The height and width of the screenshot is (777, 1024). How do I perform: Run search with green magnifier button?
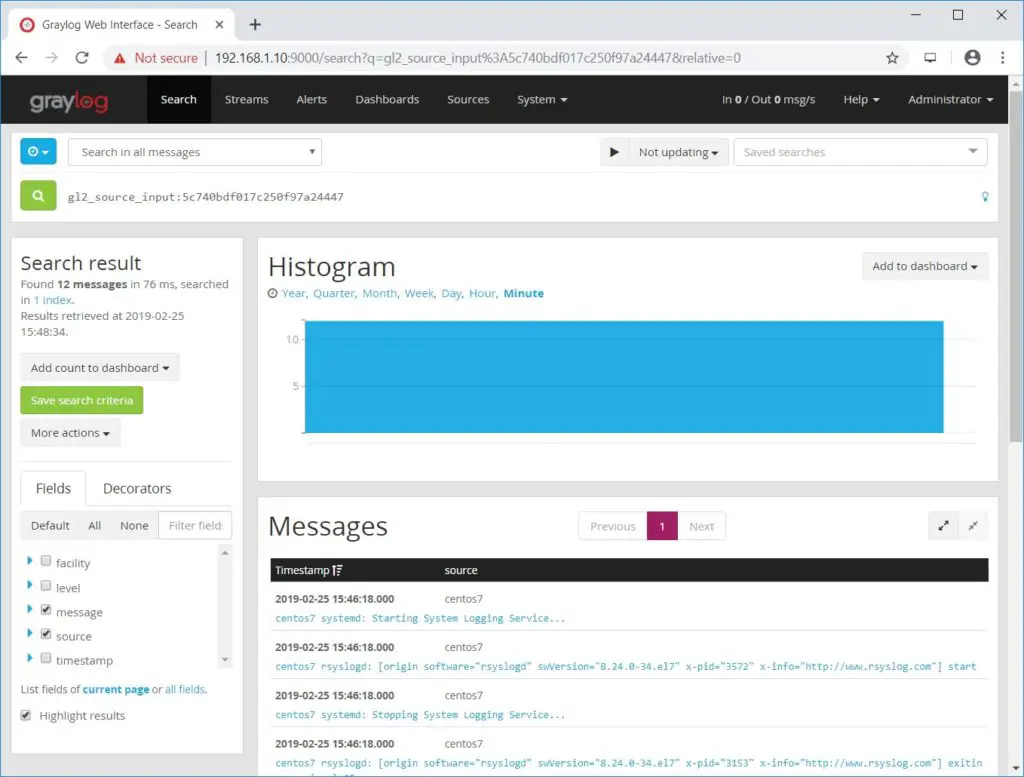pyautogui.click(x=38, y=196)
